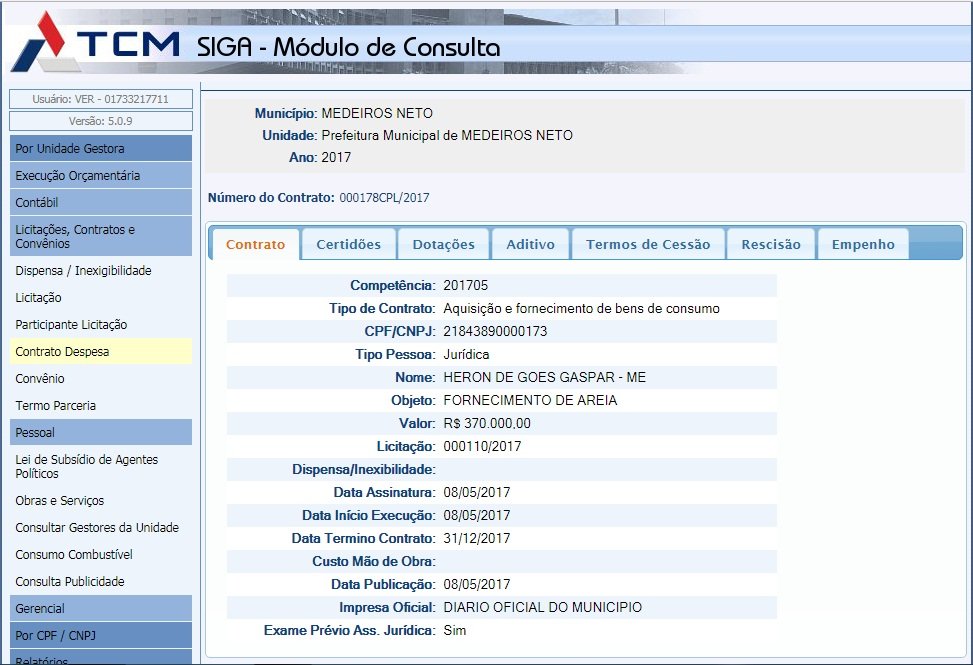973x665 pixels.
Task: Go to Participante Licitação page
Action: click(71, 325)
